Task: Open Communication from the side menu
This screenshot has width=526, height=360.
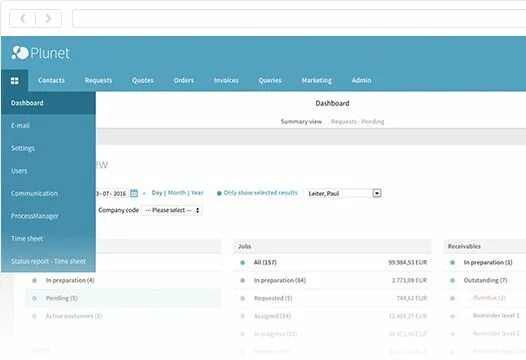Action: [x=48, y=194]
